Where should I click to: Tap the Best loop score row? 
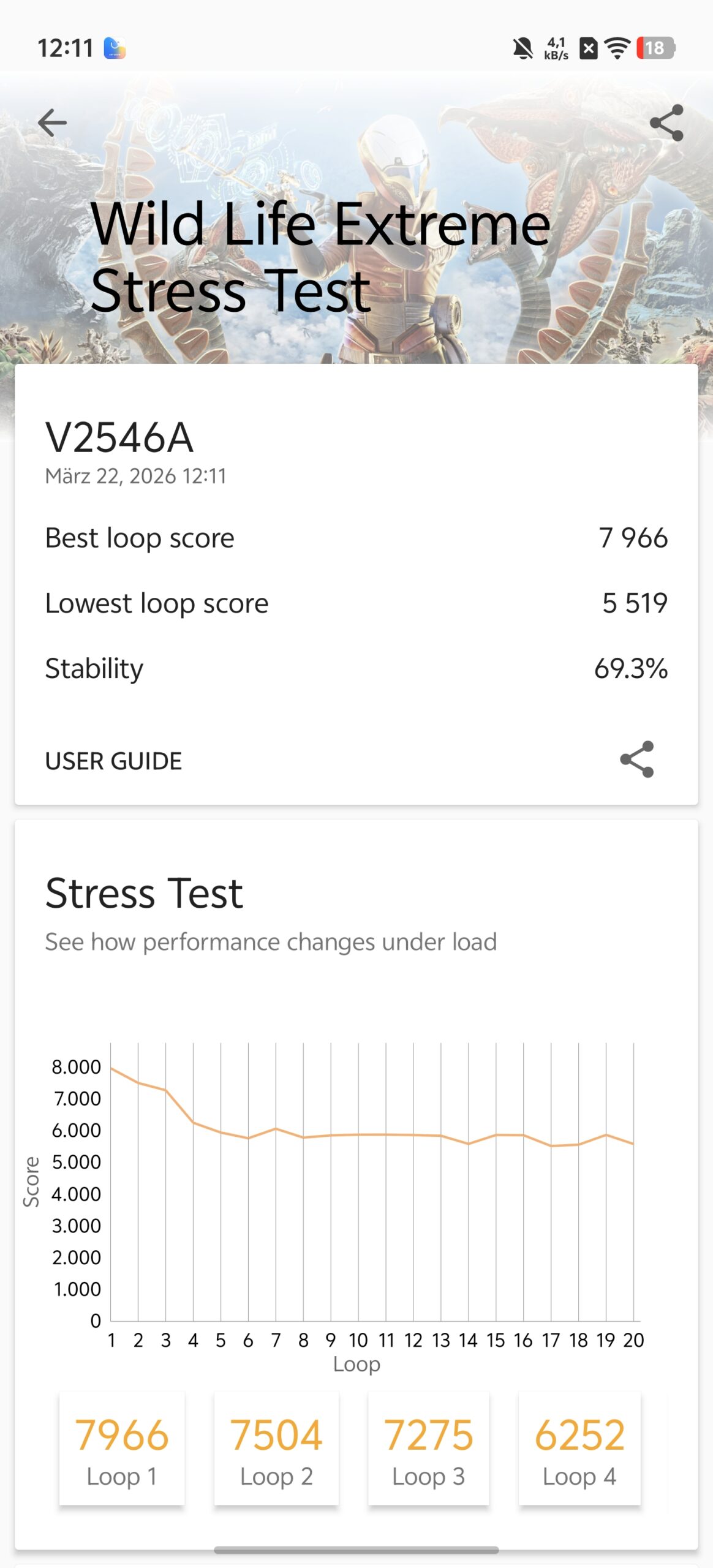click(356, 538)
